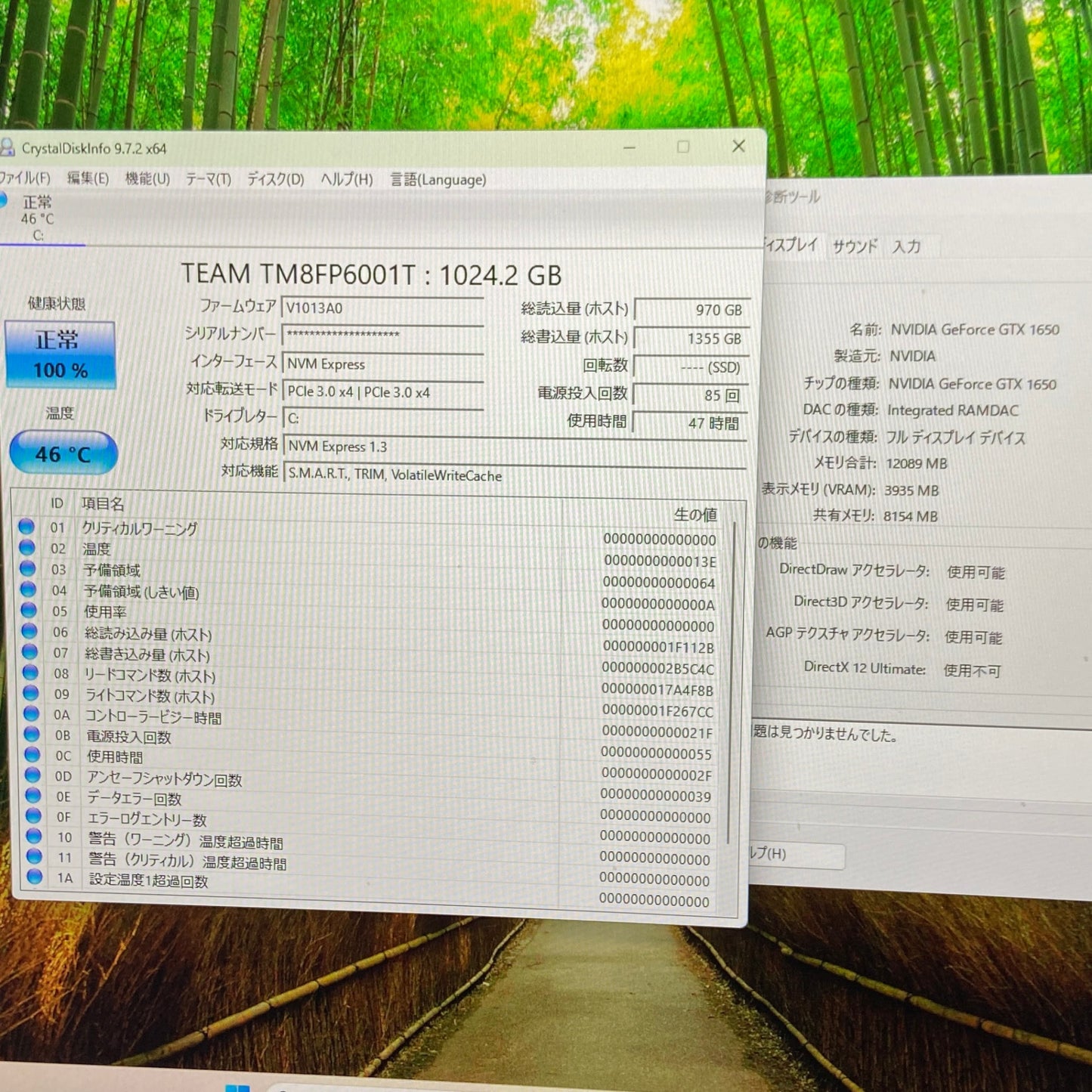Open the ディスク(D) menu
Screen dimensions: 1092x1092
275,179
